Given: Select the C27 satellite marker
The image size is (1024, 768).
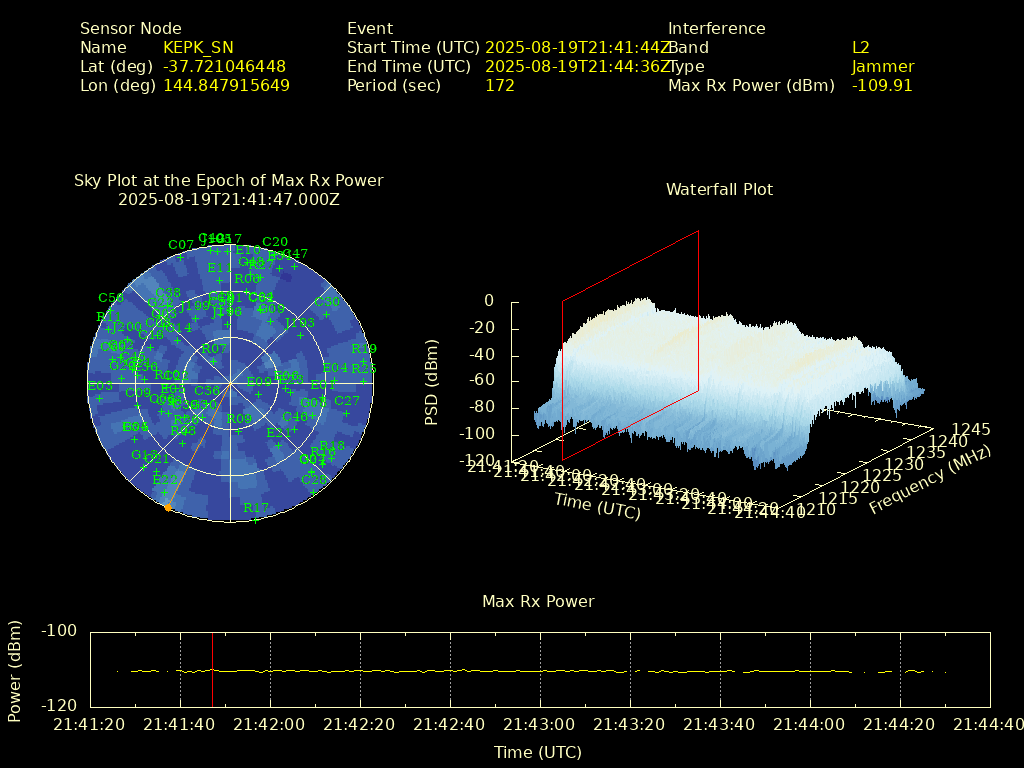Looking at the screenshot, I should [347, 412].
